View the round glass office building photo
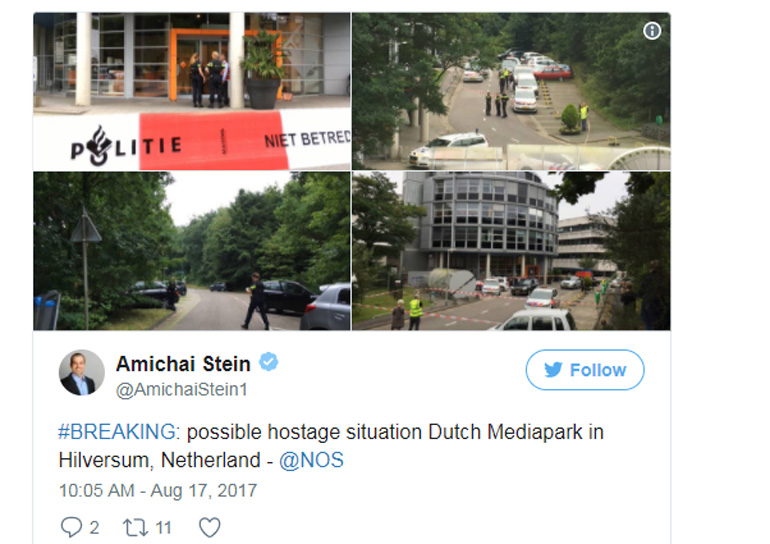 [x=511, y=251]
